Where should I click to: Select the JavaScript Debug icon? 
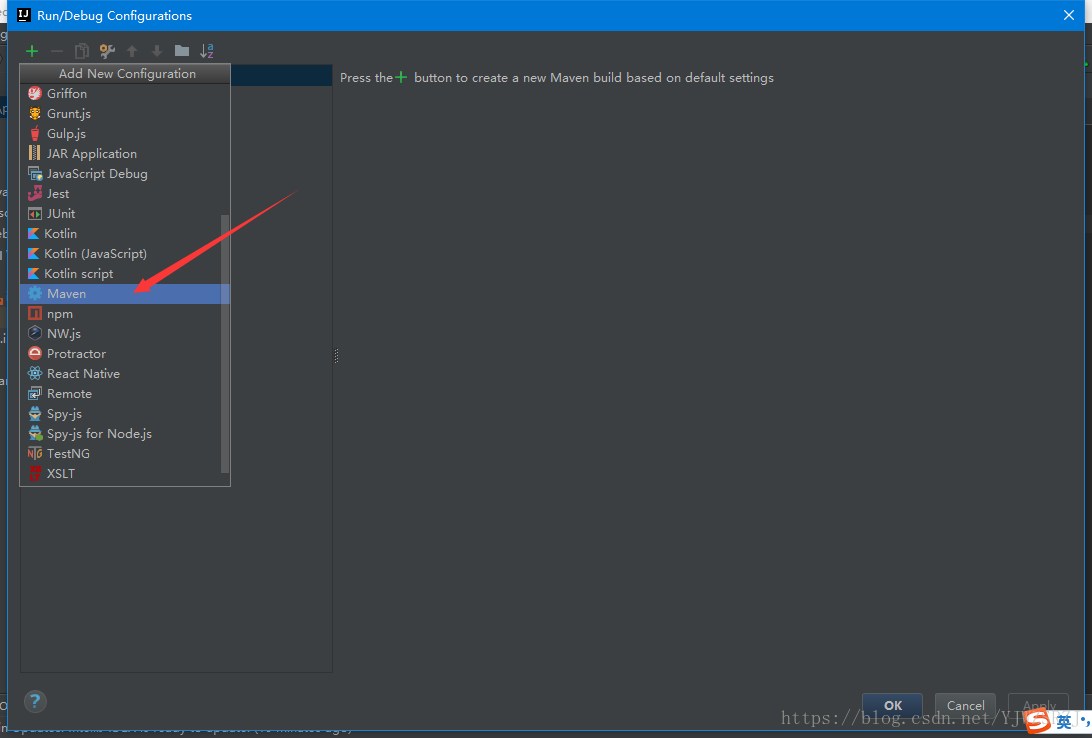click(x=35, y=173)
